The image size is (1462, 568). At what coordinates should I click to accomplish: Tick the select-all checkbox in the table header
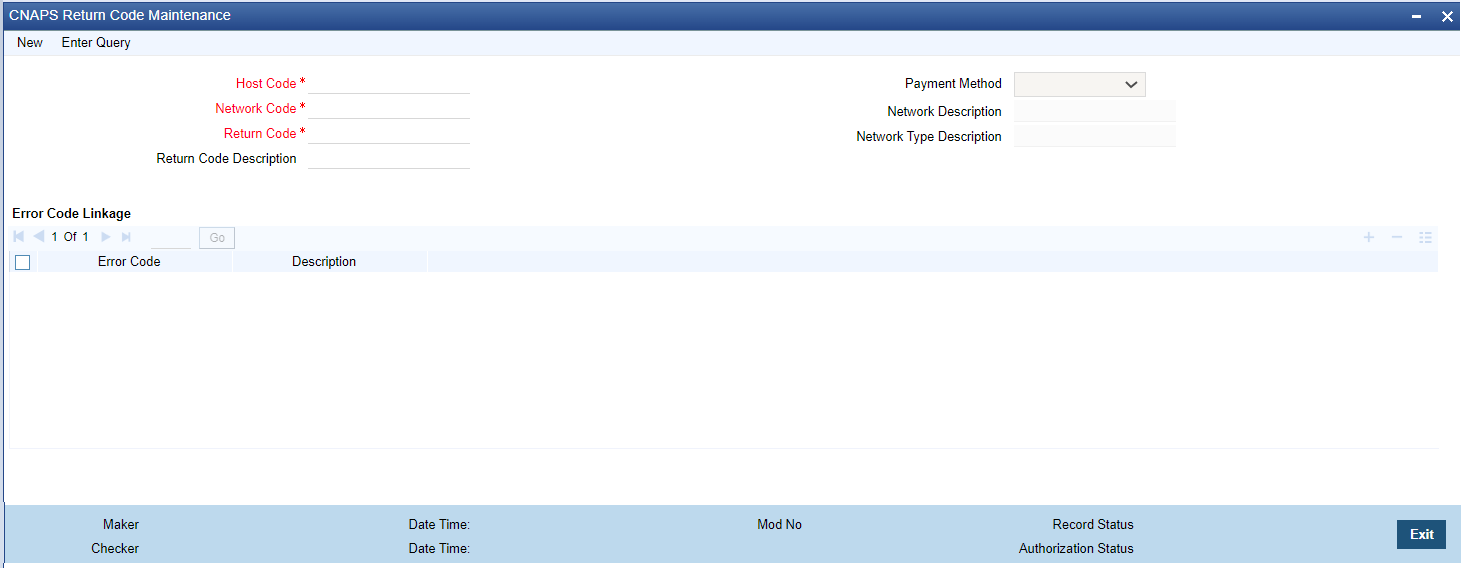click(23, 262)
